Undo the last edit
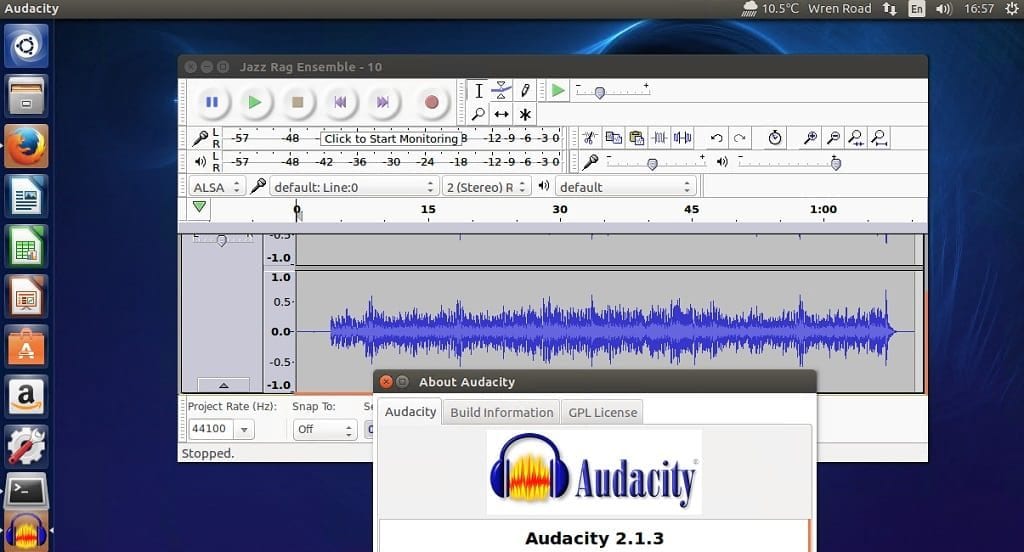Image resolution: width=1024 pixels, height=552 pixels. [x=716, y=138]
